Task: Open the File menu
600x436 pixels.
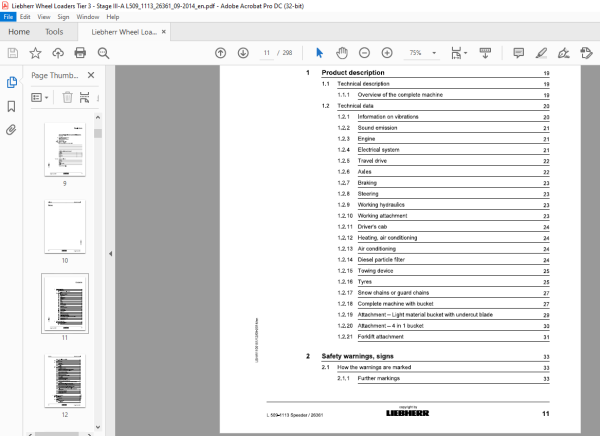Action: coord(8,17)
